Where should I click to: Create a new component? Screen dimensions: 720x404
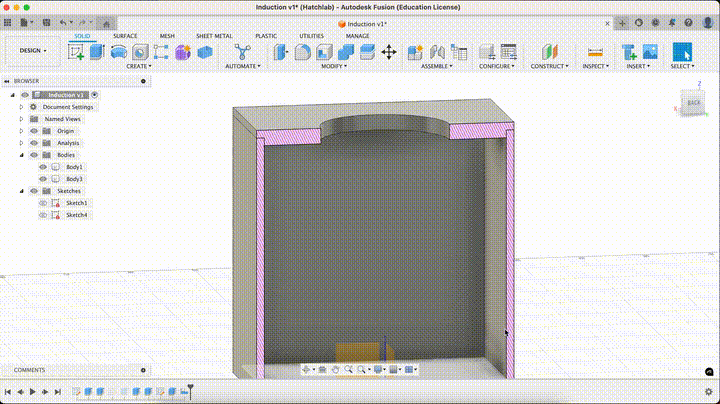[415, 52]
